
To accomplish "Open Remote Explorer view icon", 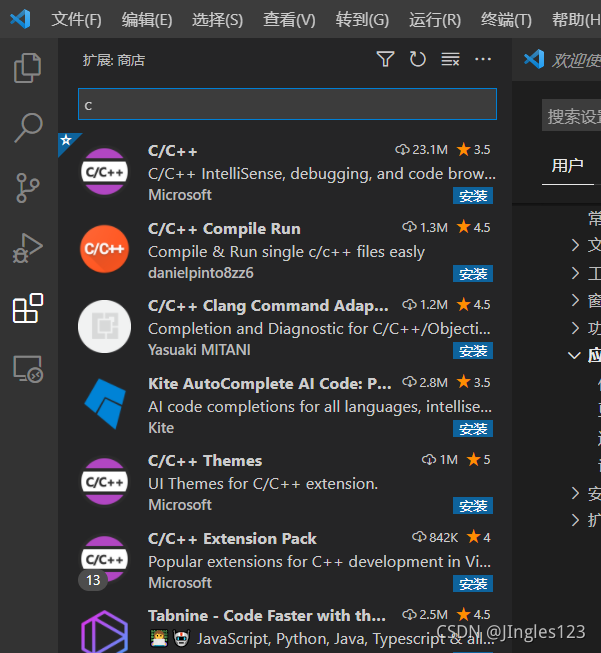I will (x=28, y=369).
